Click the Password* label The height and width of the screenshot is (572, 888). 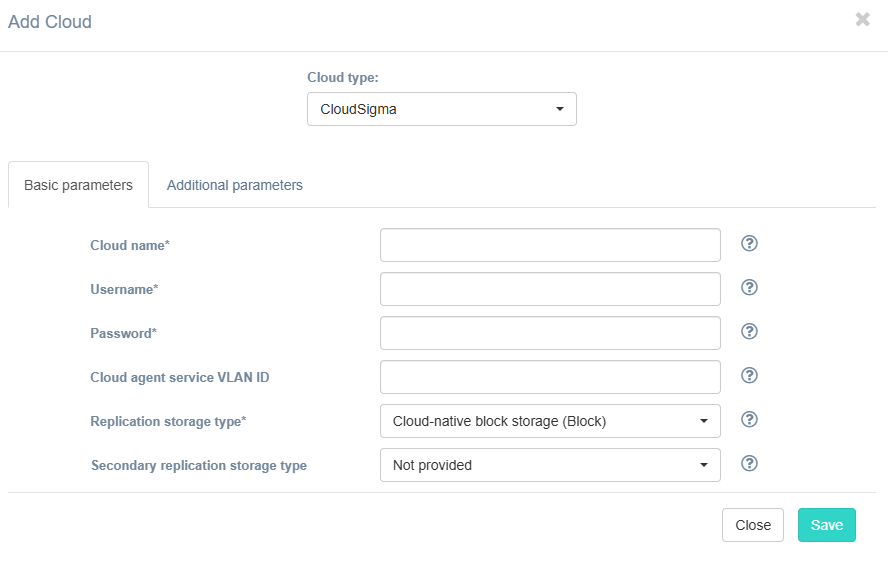[x=123, y=334]
